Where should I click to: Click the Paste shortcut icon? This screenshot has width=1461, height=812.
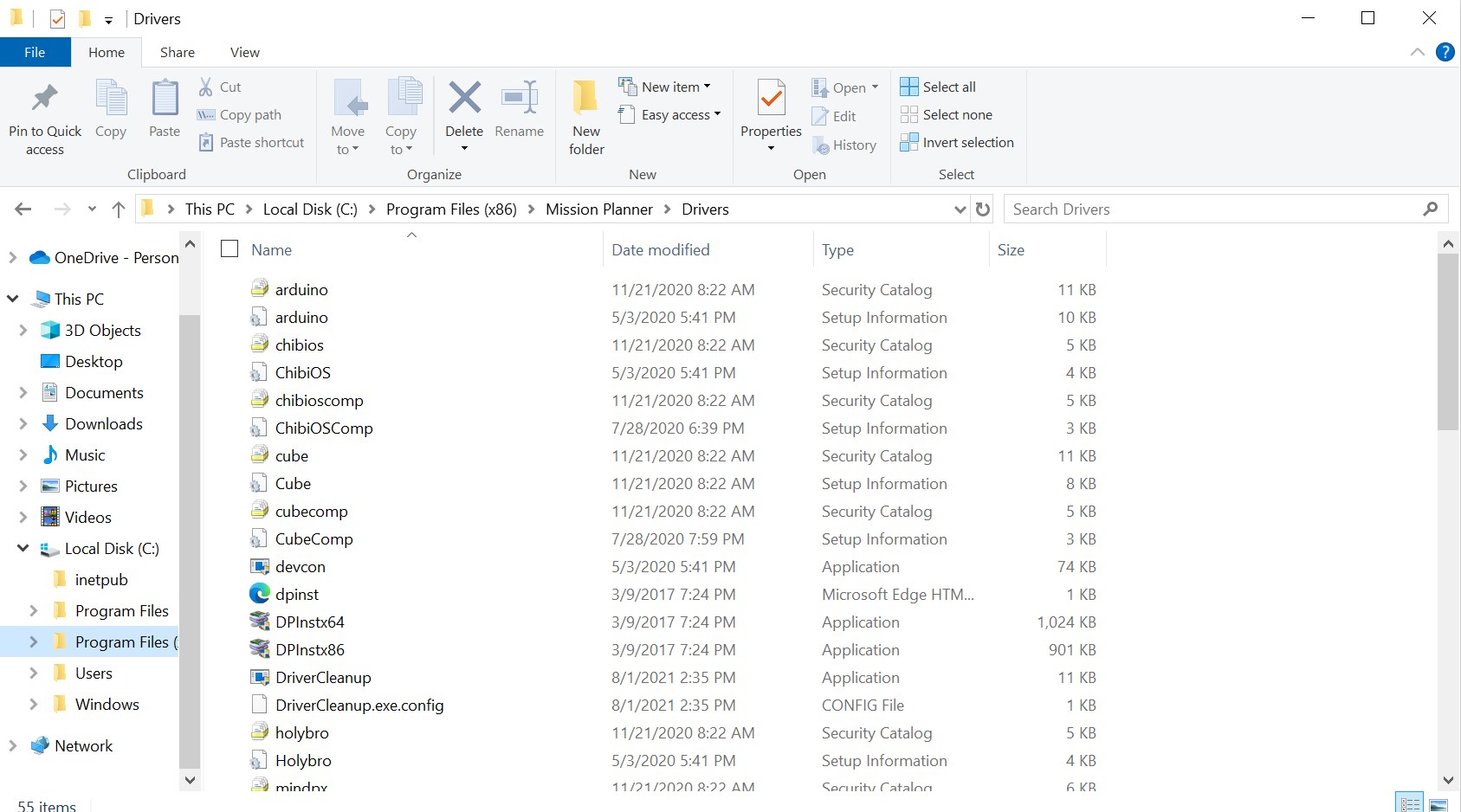pos(205,142)
